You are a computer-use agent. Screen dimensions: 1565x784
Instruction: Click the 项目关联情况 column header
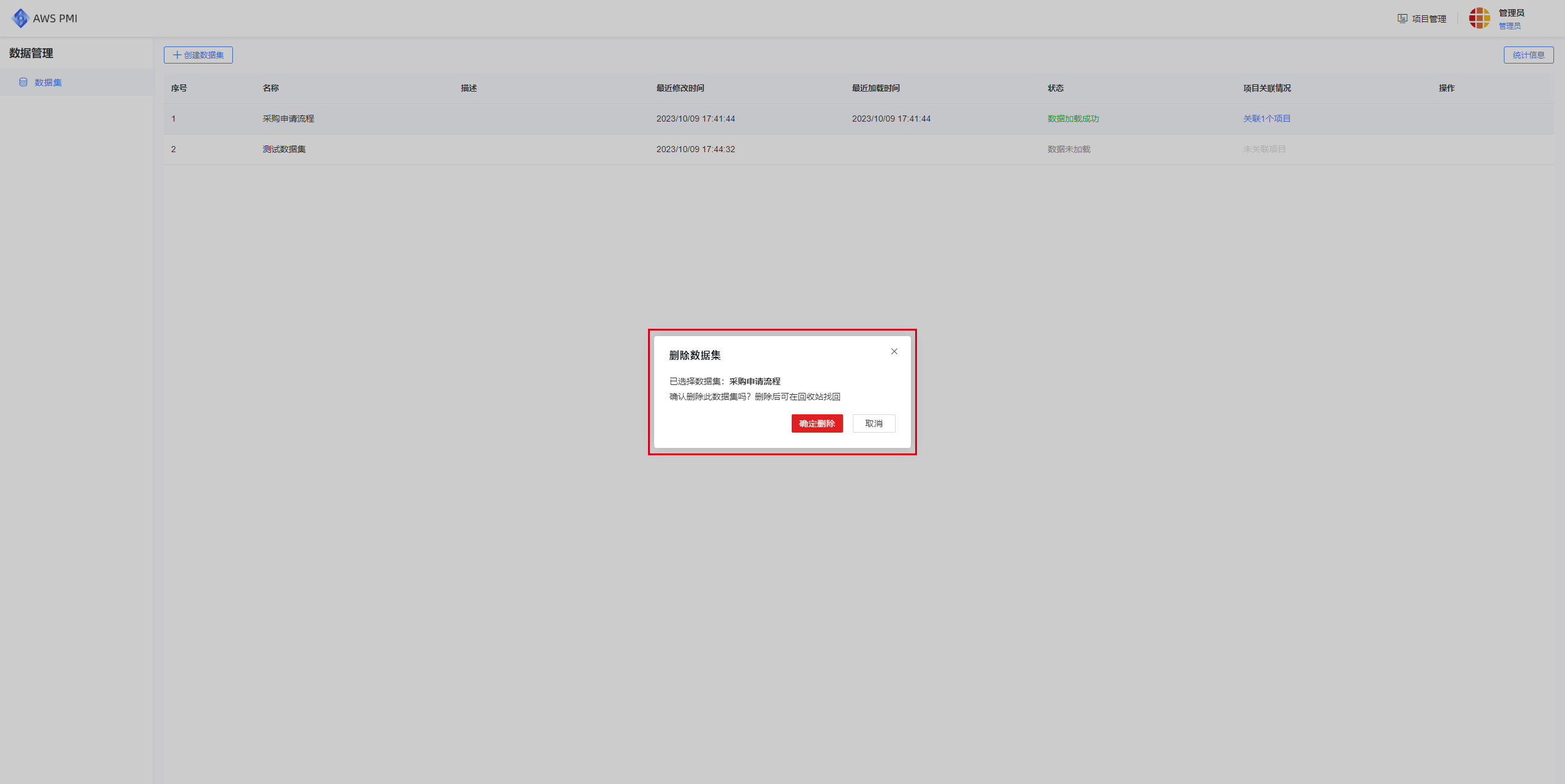tap(1267, 88)
